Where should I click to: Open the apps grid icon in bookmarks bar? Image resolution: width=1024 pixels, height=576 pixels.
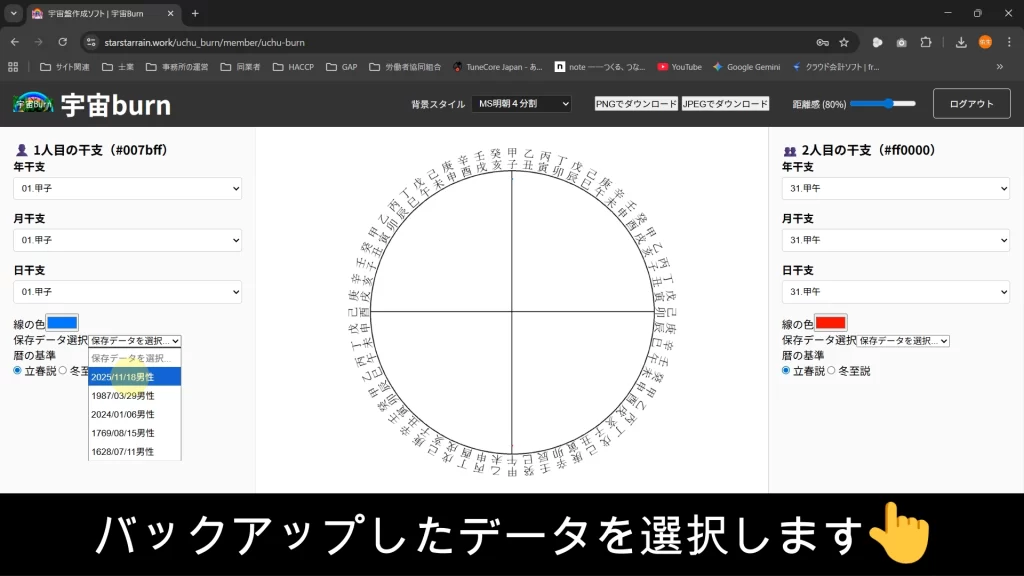click(13, 67)
